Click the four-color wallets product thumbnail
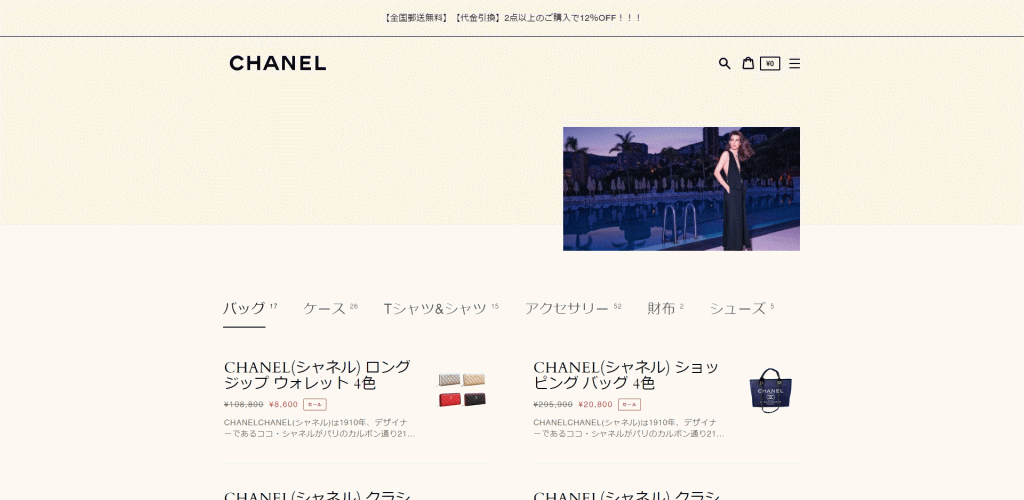Screen dimensions: 1024x500 (462, 390)
